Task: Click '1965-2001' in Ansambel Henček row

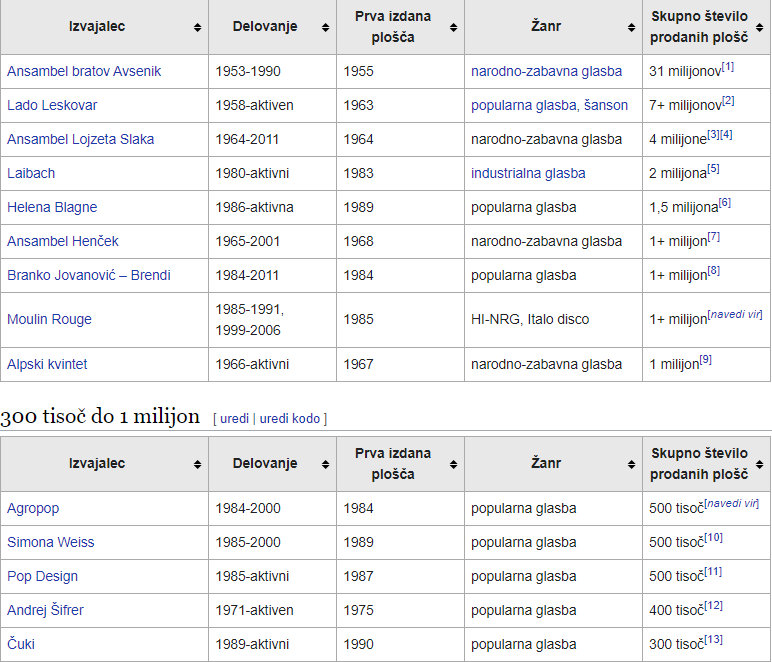Action: [x=248, y=241]
